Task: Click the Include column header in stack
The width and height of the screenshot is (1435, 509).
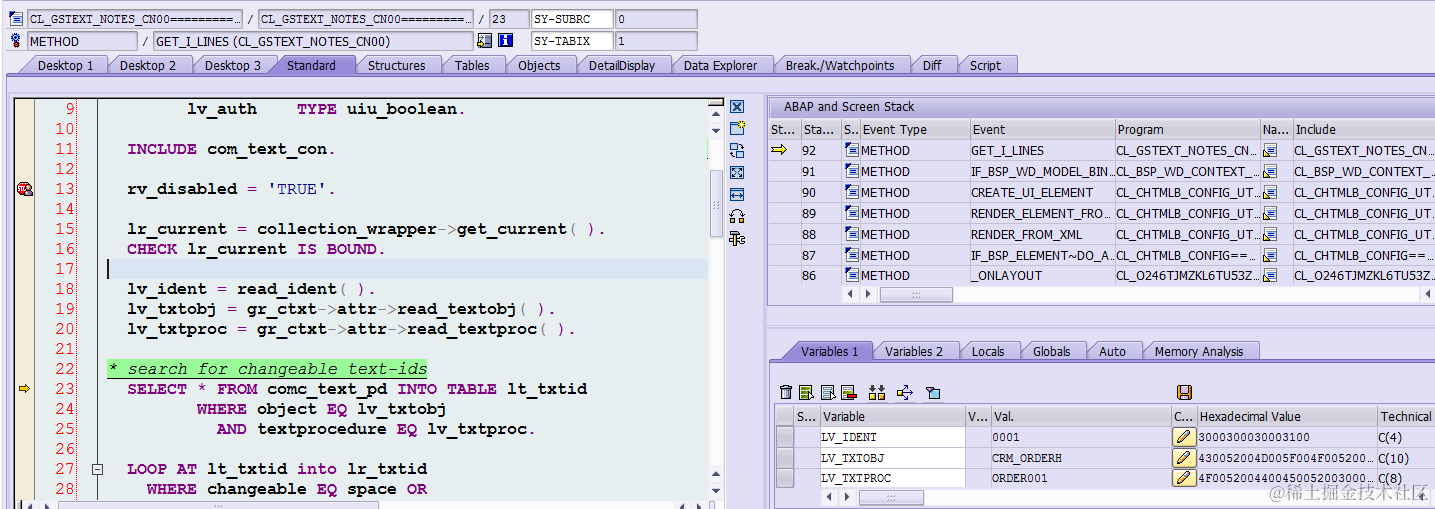Action: [1363, 130]
